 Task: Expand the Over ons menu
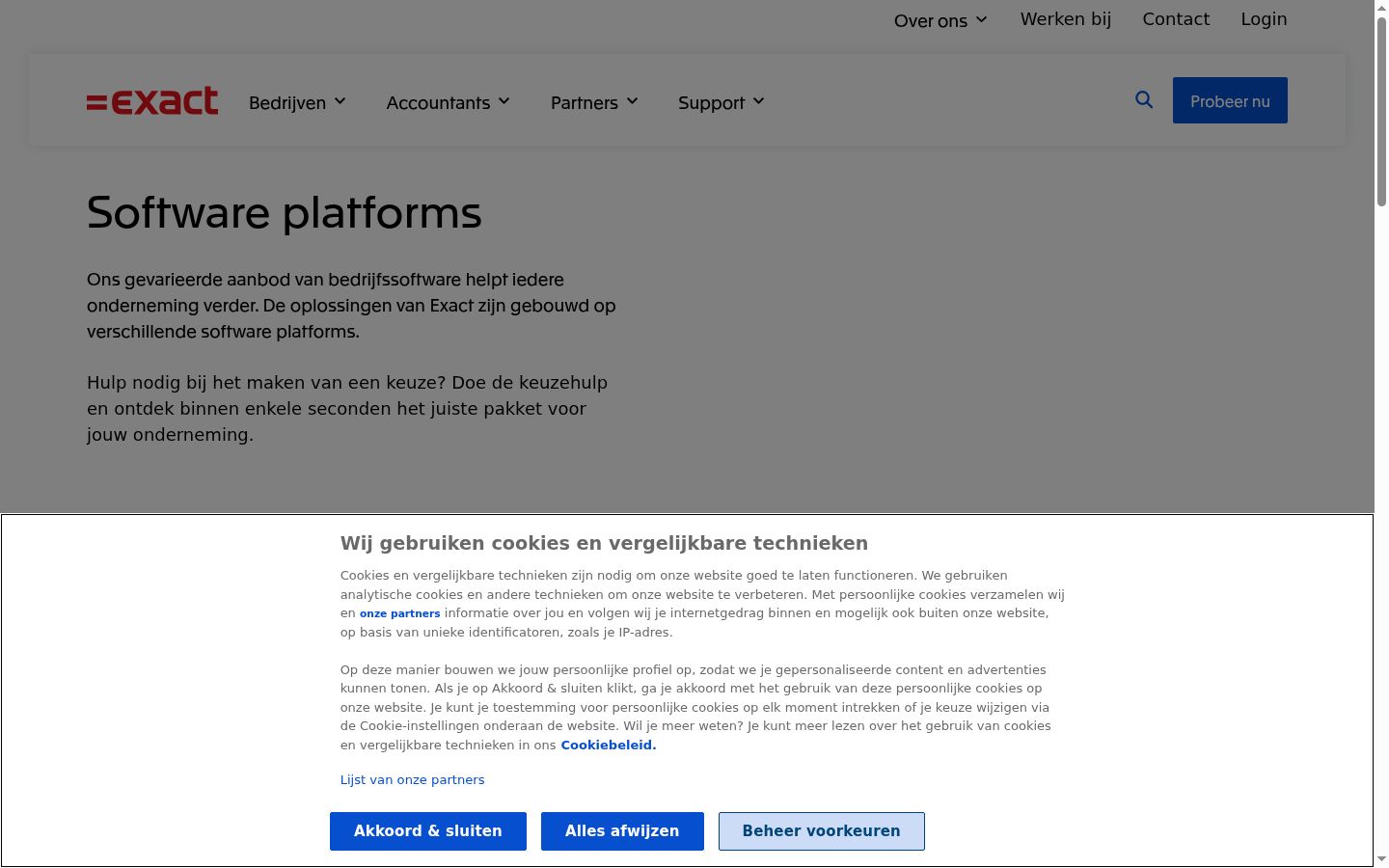click(x=940, y=20)
